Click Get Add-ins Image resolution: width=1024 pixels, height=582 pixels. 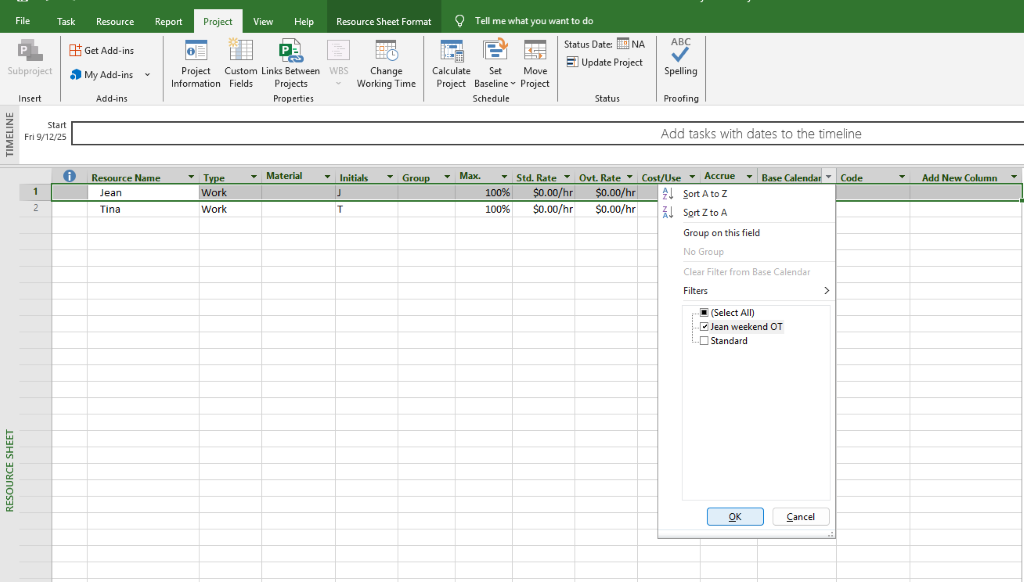102,50
